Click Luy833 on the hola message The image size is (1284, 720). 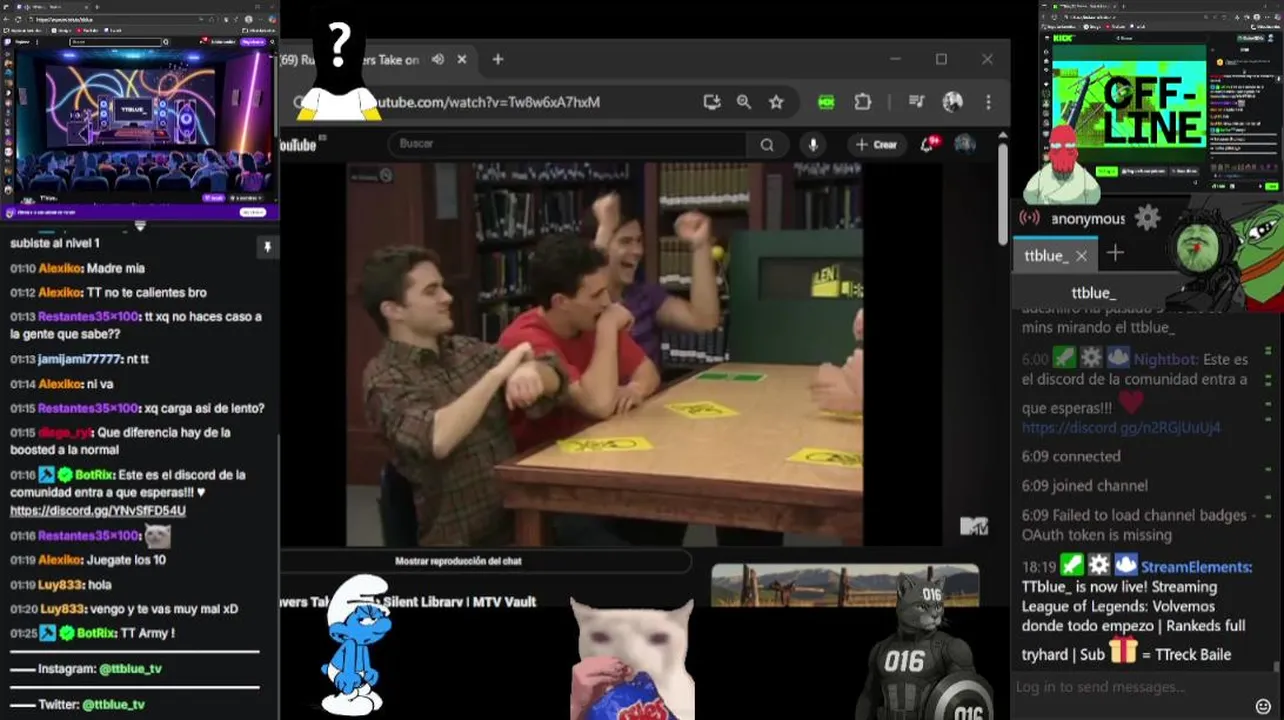tap(61, 584)
